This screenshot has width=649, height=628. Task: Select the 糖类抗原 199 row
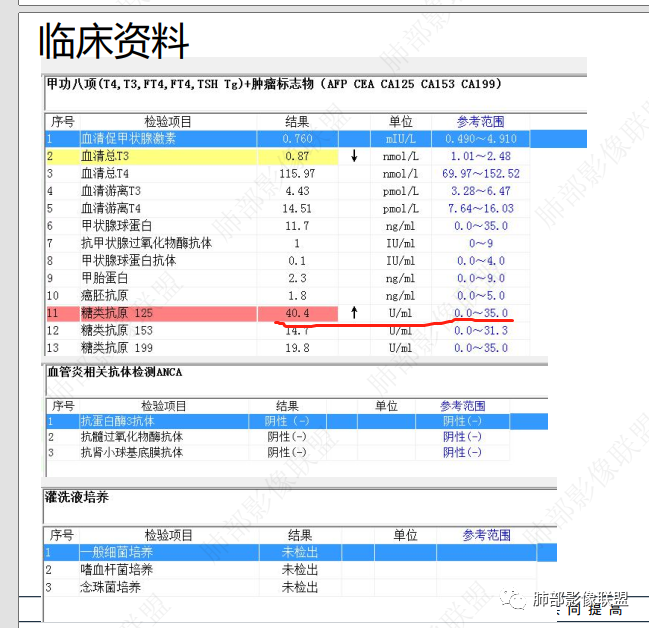[288, 348]
